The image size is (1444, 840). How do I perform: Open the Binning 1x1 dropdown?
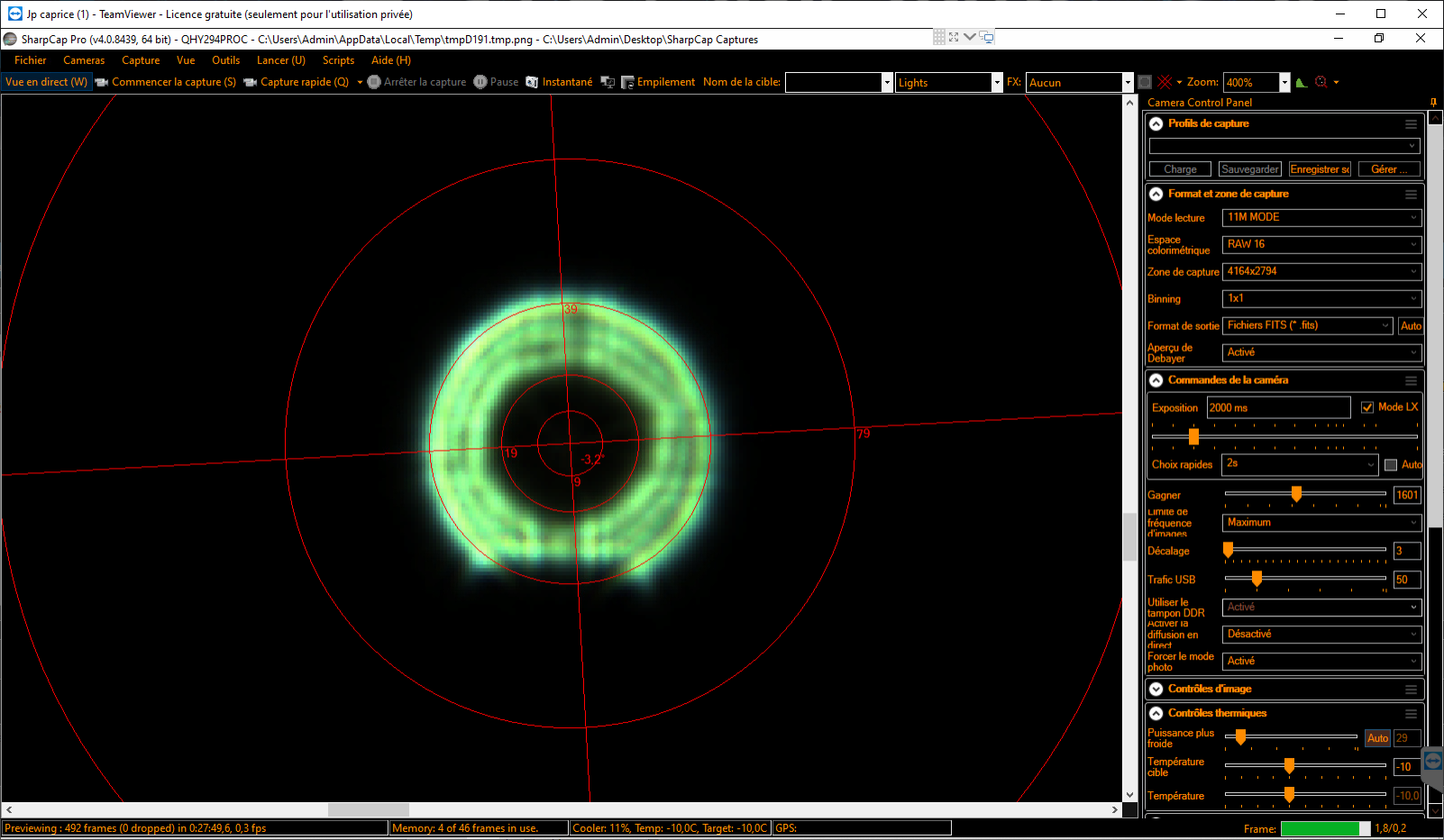tap(1321, 298)
